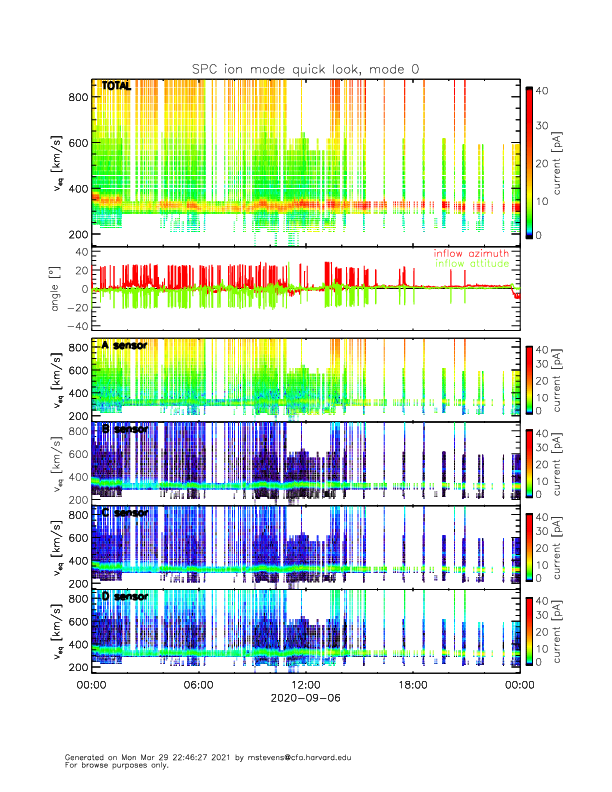The width and height of the screenshot is (612, 792).
Task: Click the D sensor panel label
Action: tap(125, 597)
